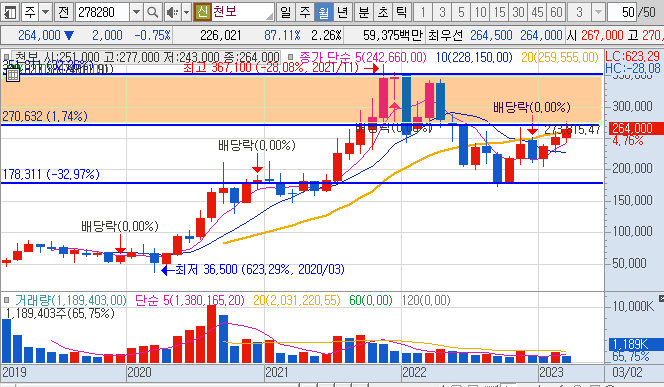
Task: Click the panel toggle icon at toolbar start
Action: (10, 13)
